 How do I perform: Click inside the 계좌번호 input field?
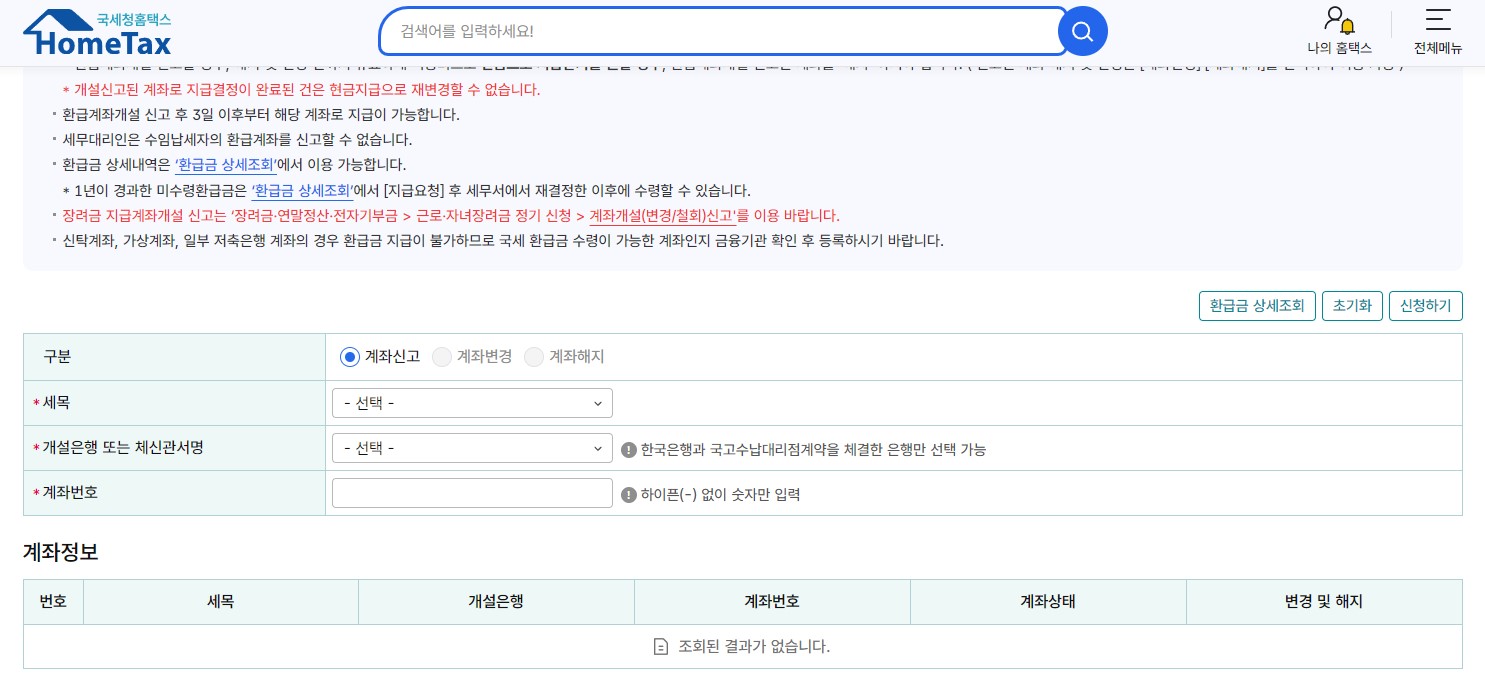click(x=471, y=493)
